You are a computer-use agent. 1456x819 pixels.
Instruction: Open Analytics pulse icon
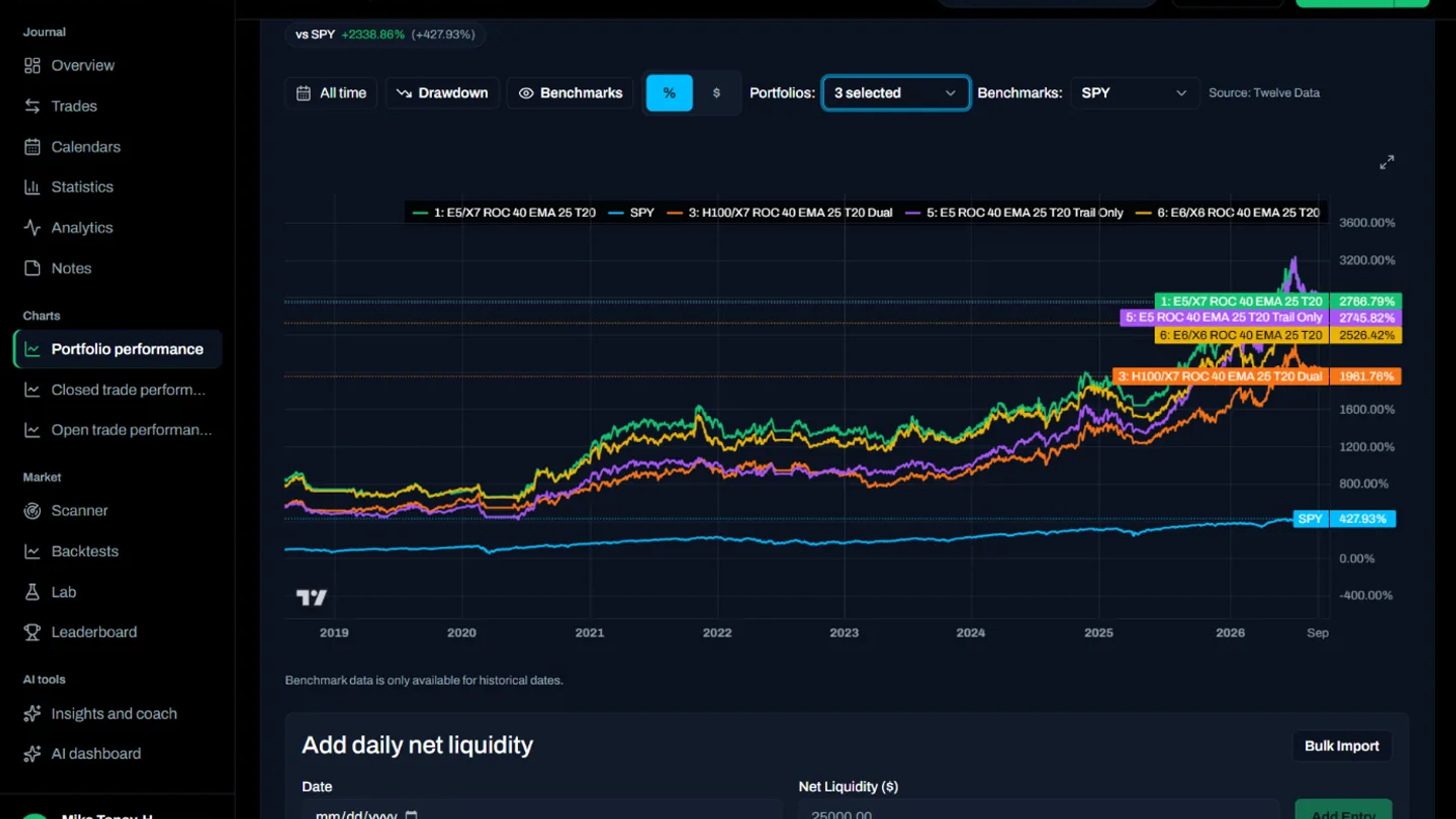32,227
